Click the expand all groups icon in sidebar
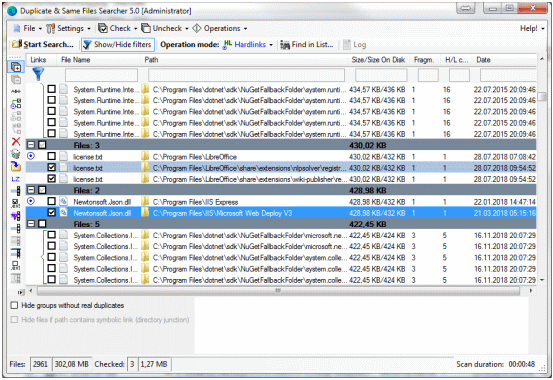The height and width of the screenshot is (380, 553). (x=16, y=67)
